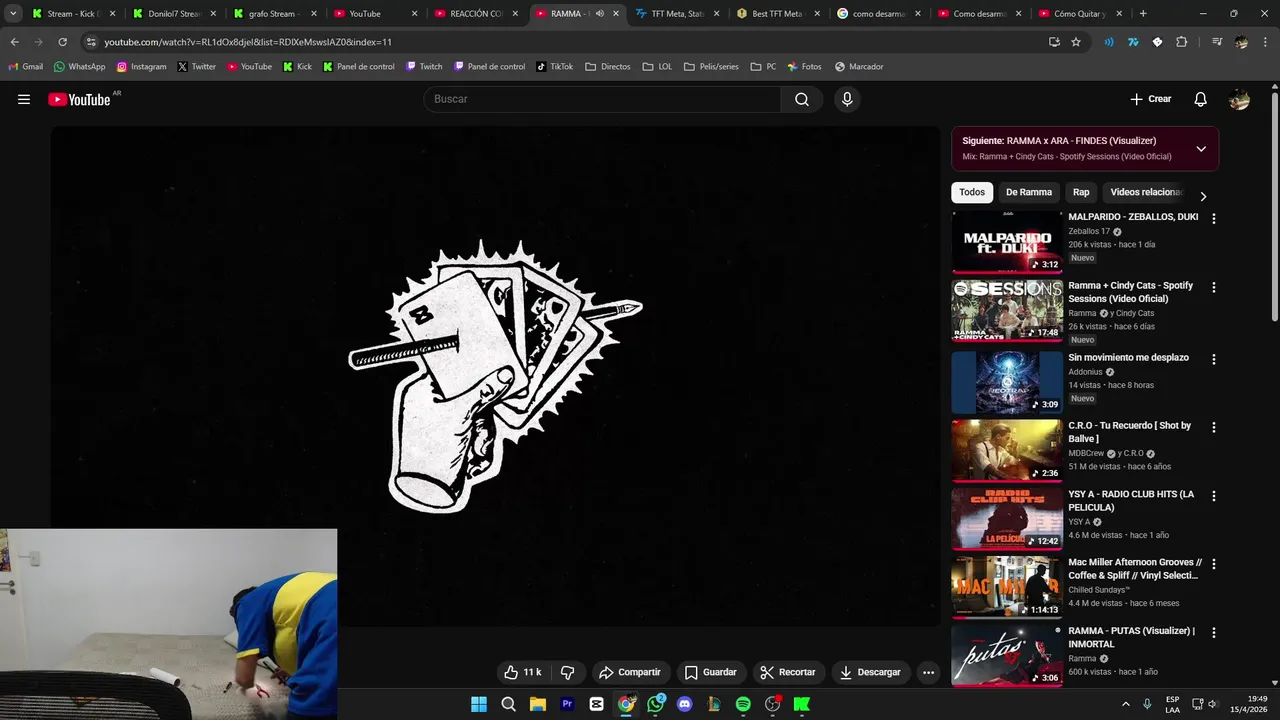Dislike the video with thumbs down

pyautogui.click(x=567, y=672)
